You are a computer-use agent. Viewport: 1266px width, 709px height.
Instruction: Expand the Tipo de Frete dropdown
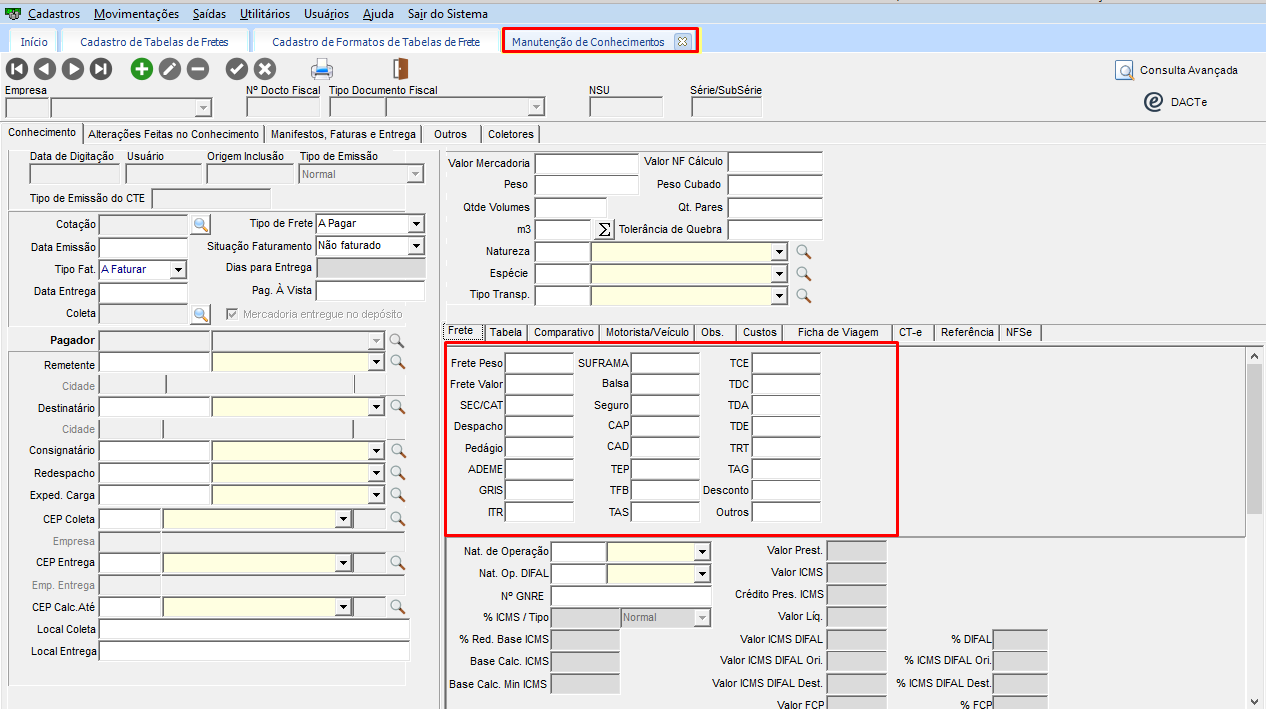click(x=416, y=224)
